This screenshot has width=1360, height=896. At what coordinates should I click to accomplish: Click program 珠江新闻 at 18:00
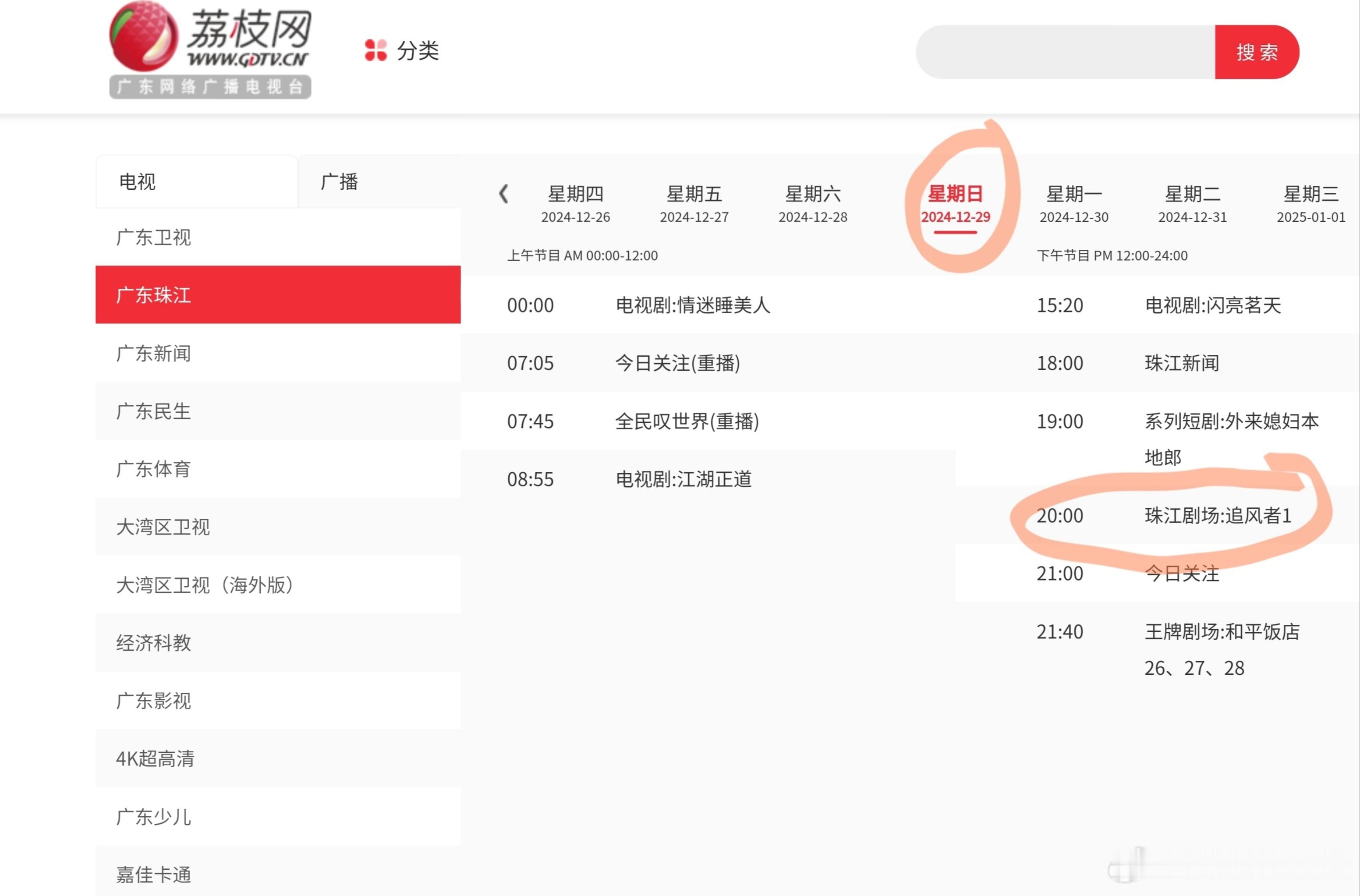click(x=1182, y=363)
